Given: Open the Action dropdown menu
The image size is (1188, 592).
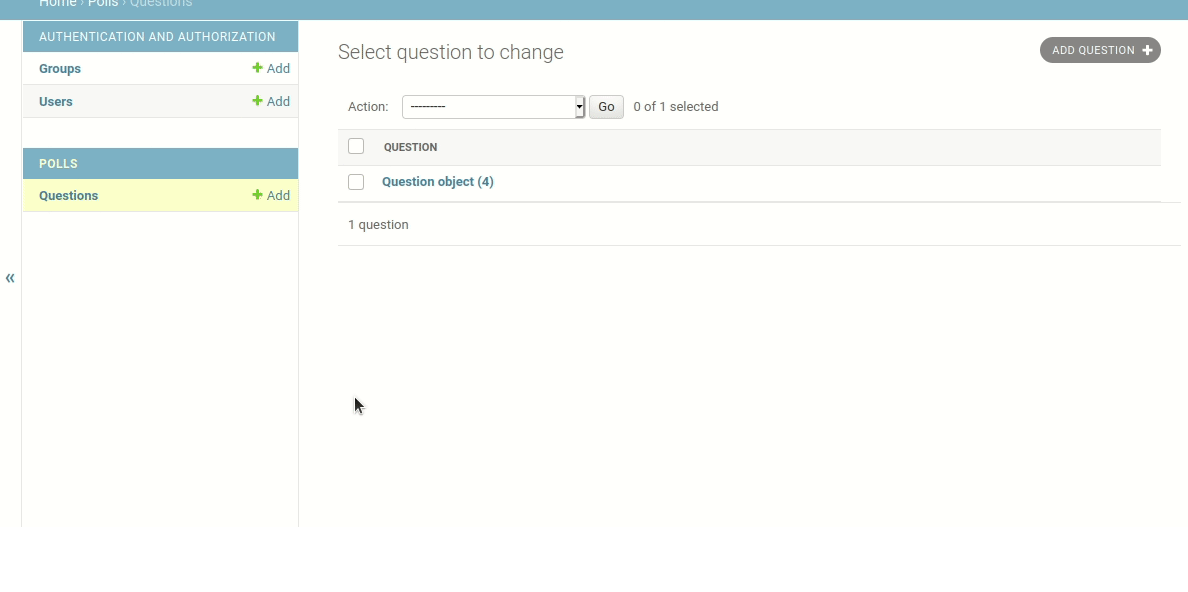Looking at the screenshot, I should (493, 107).
